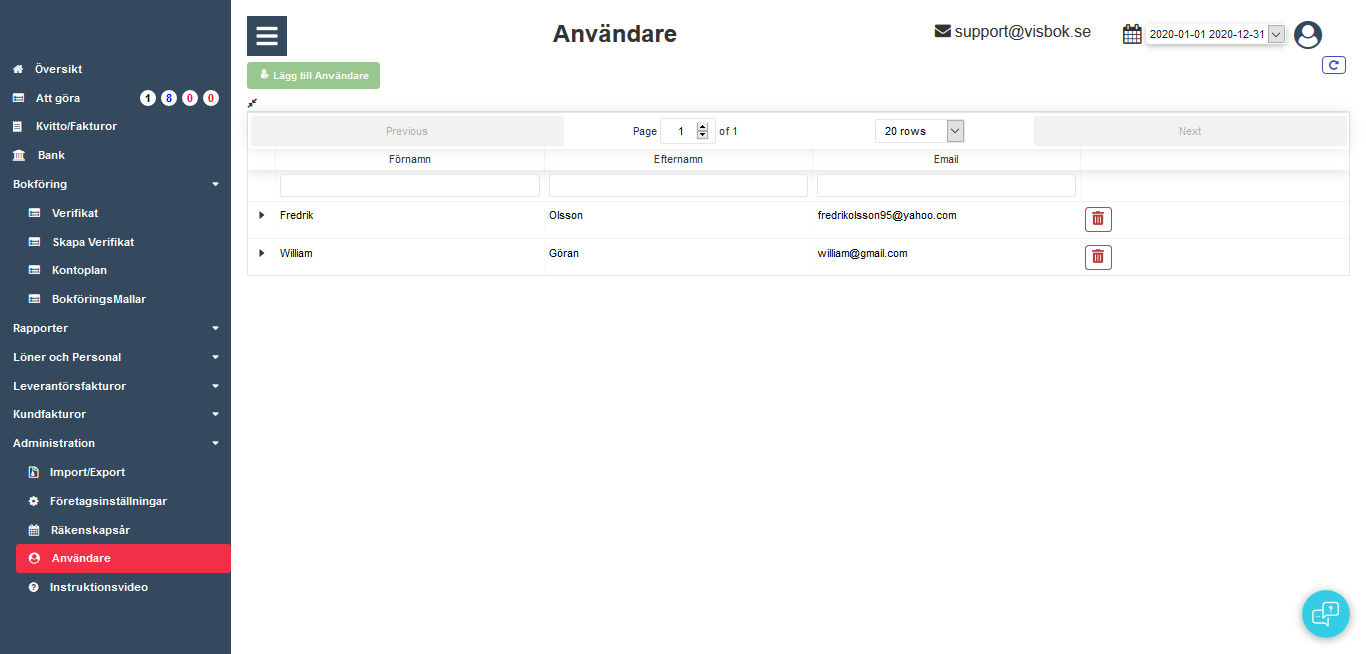Click the calendar icon by date range
Viewport: 1366px width, 654px height.
(1132, 34)
